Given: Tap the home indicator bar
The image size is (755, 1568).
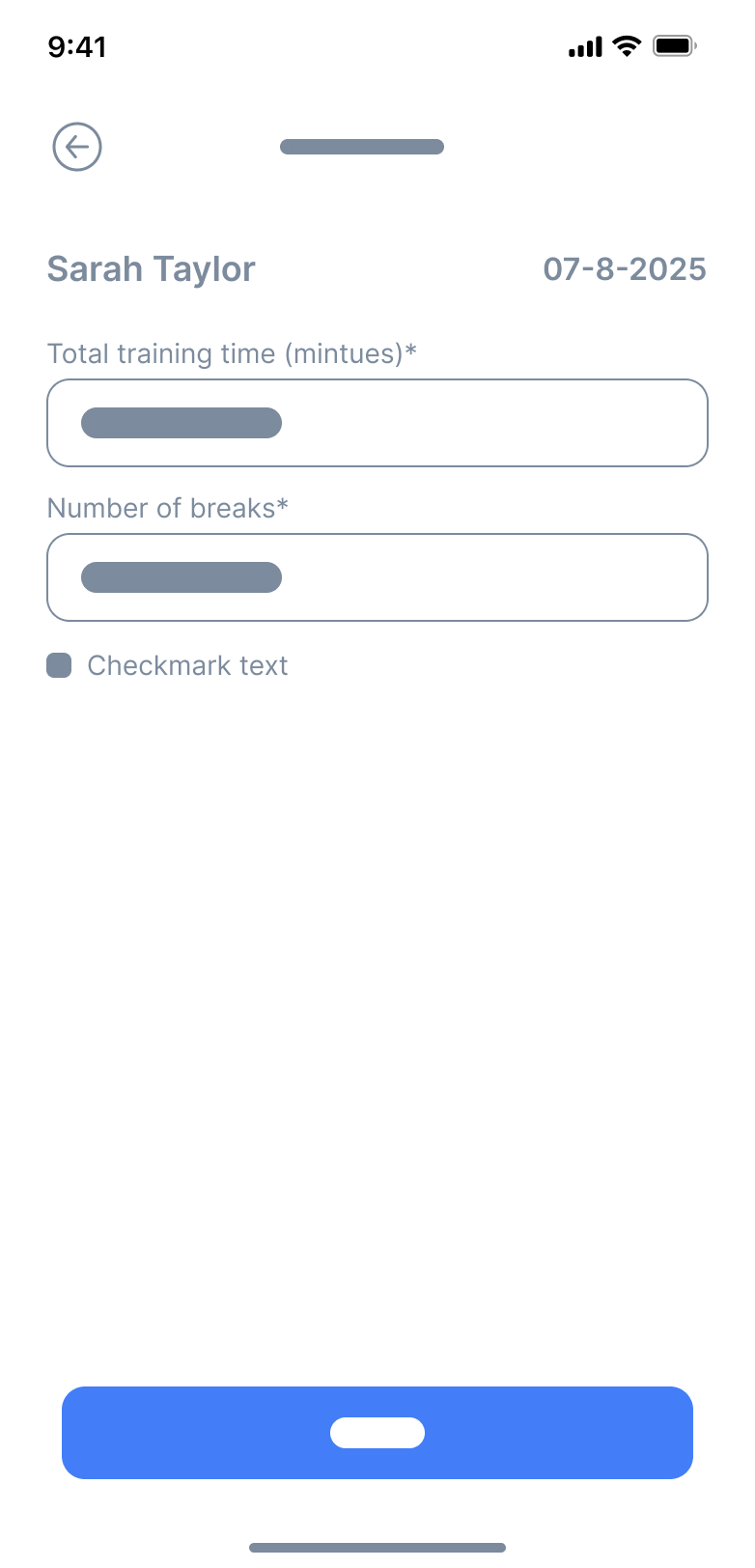Looking at the screenshot, I should click(x=377, y=1548).
